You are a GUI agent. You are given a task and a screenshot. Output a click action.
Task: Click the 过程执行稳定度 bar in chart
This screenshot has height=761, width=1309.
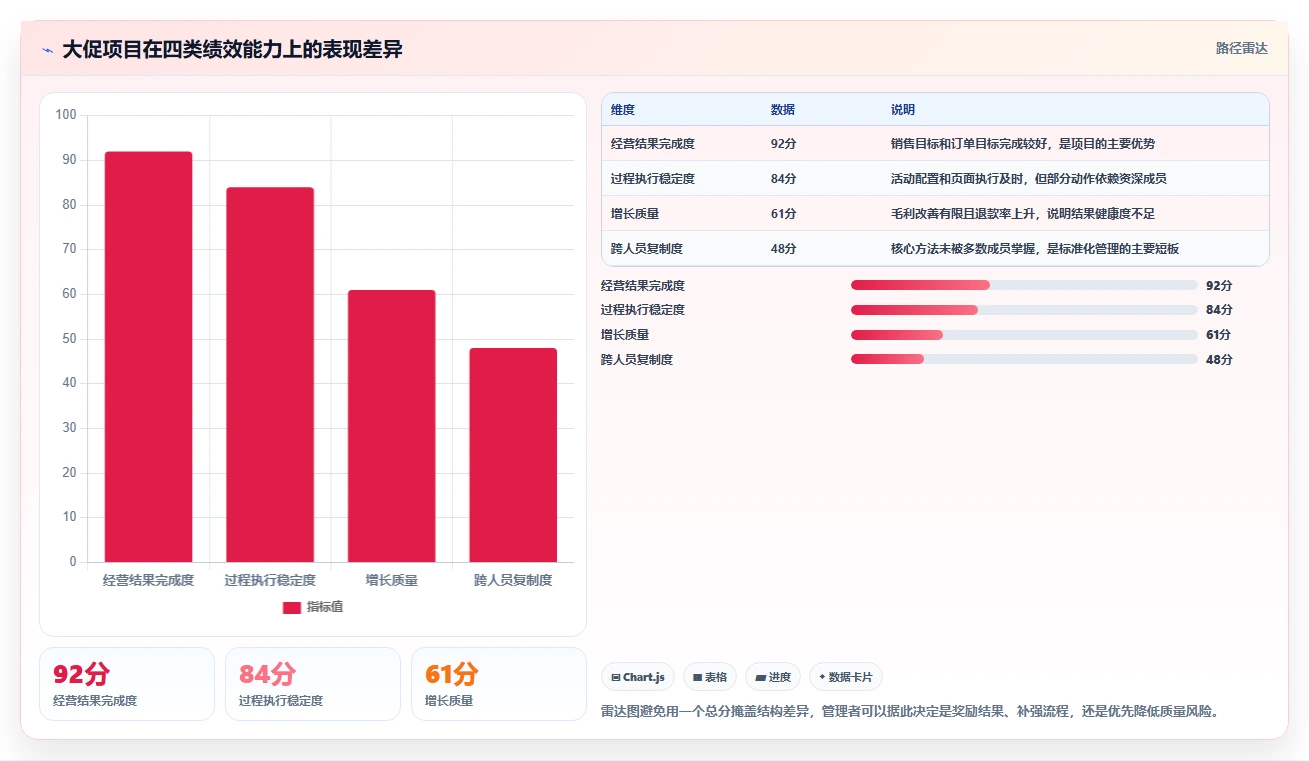tap(270, 375)
